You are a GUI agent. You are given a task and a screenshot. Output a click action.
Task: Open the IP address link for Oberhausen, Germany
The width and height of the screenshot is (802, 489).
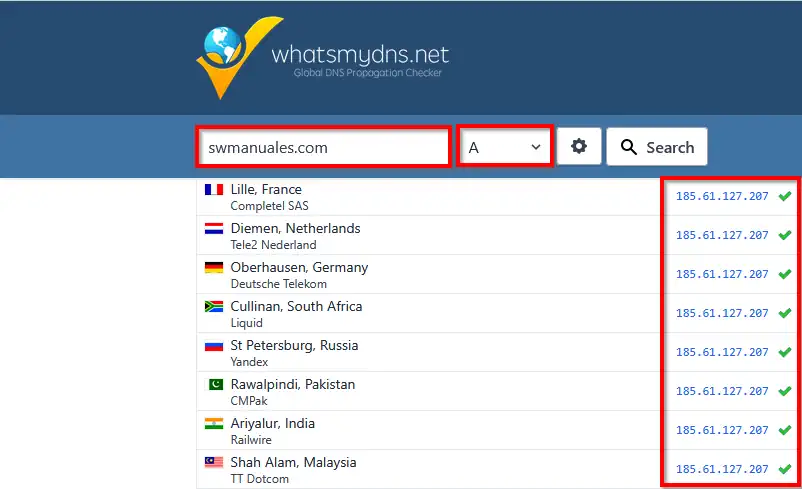(x=722, y=274)
